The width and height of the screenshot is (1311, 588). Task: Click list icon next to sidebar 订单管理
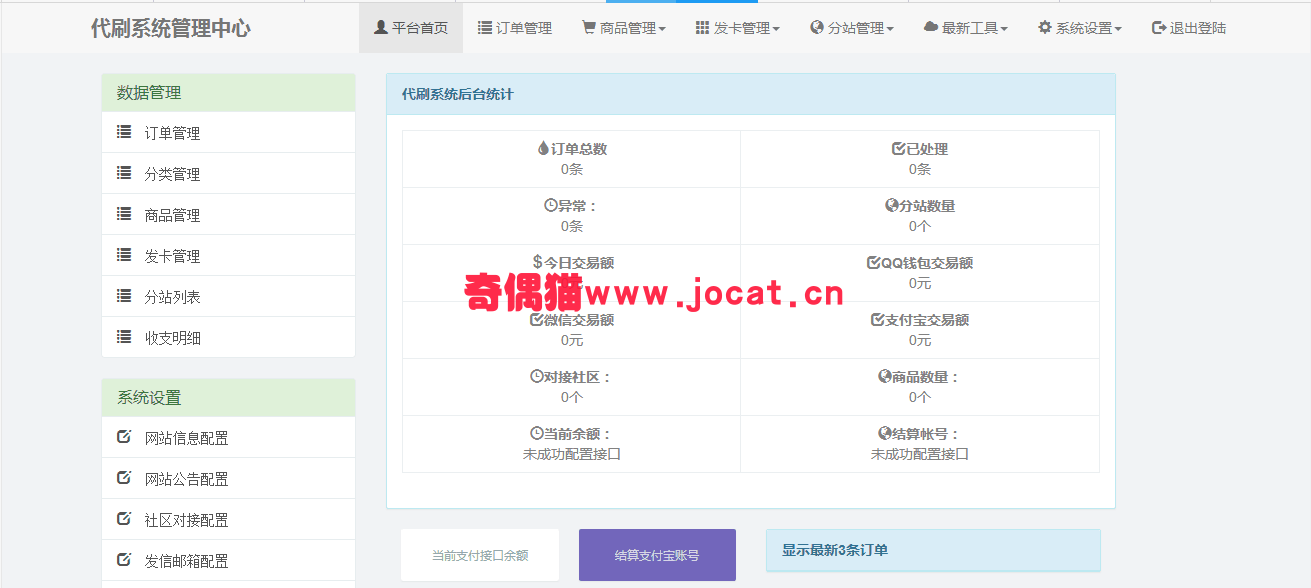pos(124,132)
